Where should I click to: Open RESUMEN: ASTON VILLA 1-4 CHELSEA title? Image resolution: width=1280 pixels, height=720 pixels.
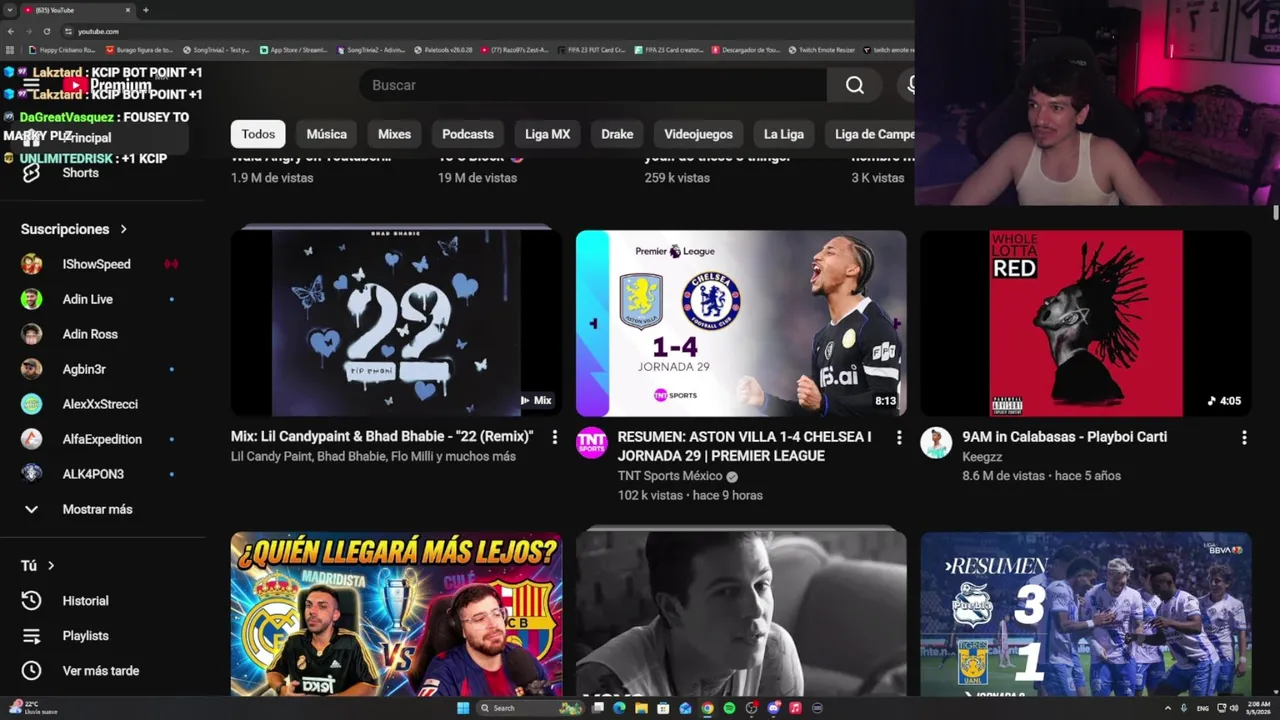[x=744, y=446]
